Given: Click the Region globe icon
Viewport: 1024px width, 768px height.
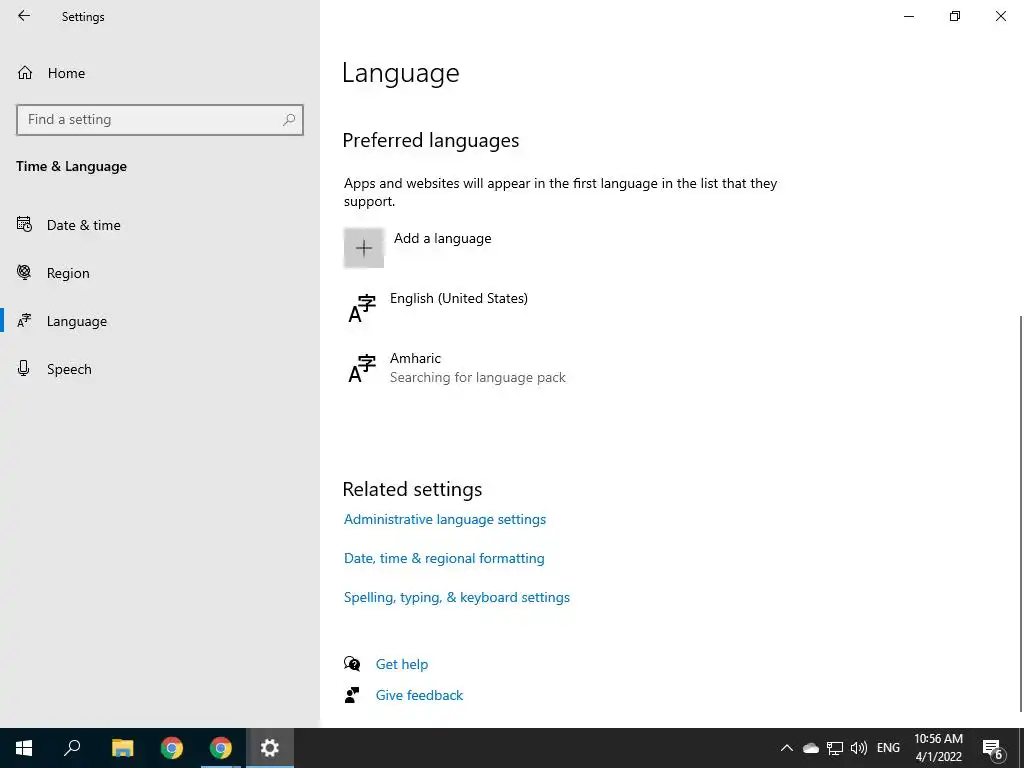Looking at the screenshot, I should [x=24, y=272].
